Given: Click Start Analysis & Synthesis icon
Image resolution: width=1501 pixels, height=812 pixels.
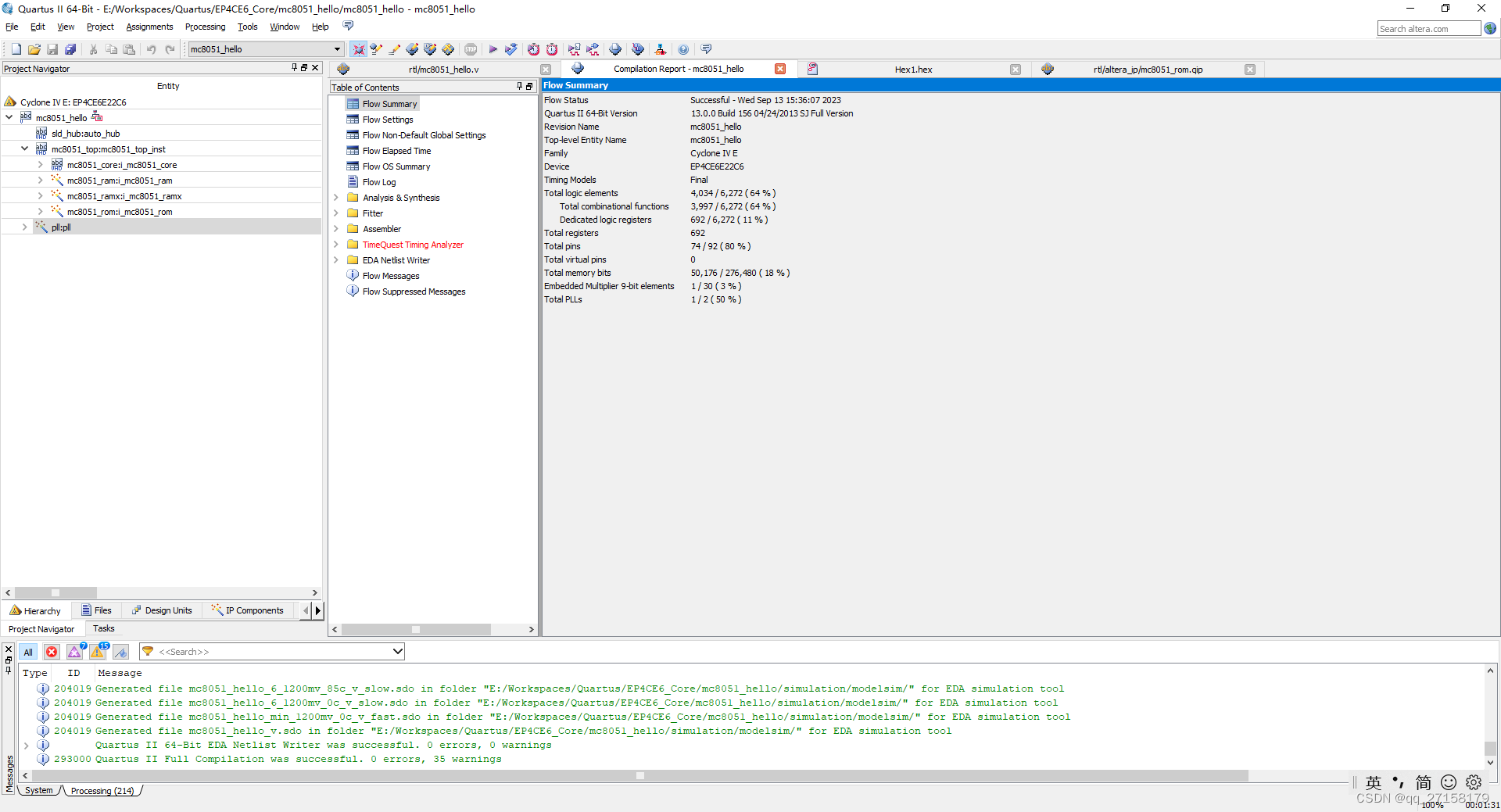Looking at the screenshot, I should (x=511, y=49).
